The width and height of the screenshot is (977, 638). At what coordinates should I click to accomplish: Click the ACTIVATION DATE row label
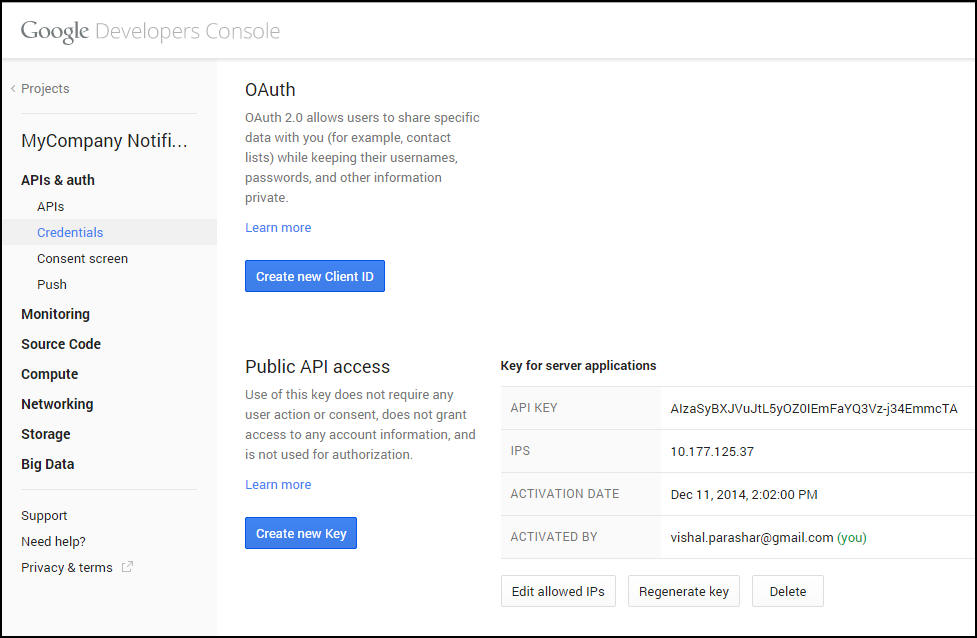tap(565, 494)
